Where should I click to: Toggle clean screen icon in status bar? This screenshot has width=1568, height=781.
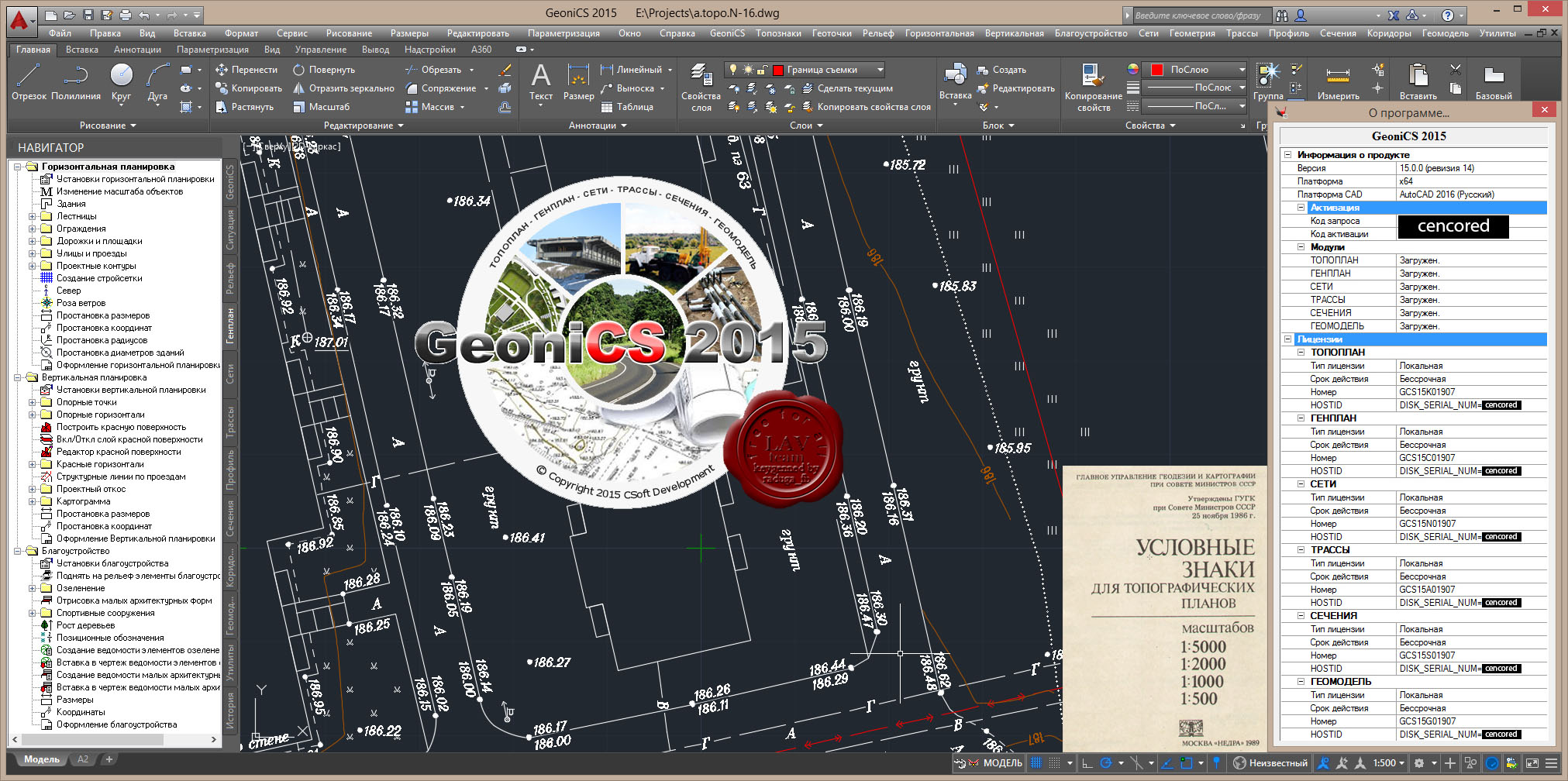(x=1532, y=763)
